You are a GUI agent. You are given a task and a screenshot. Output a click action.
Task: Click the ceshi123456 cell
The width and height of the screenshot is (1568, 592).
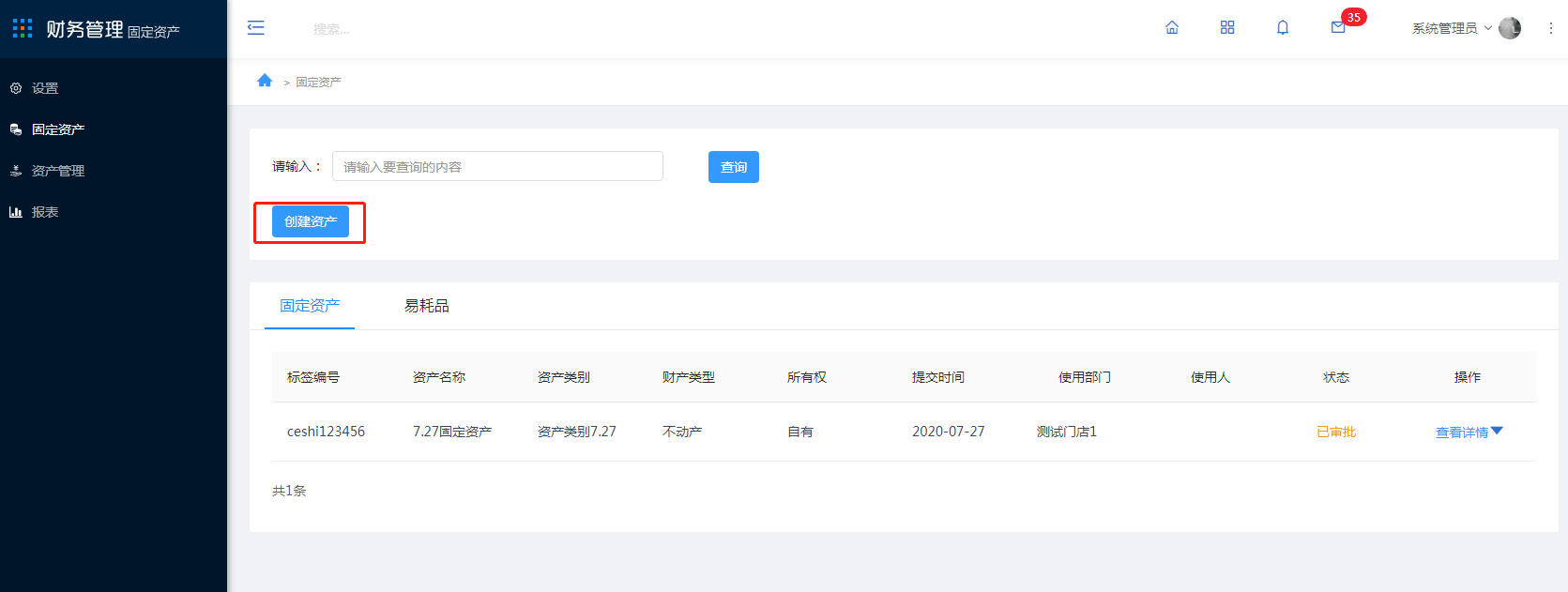point(326,432)
